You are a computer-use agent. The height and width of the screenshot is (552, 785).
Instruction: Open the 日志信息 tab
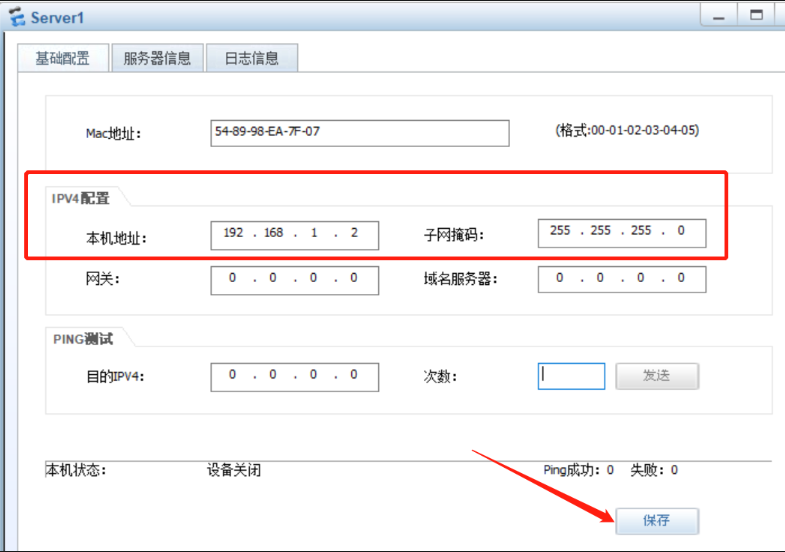[252, 58]
